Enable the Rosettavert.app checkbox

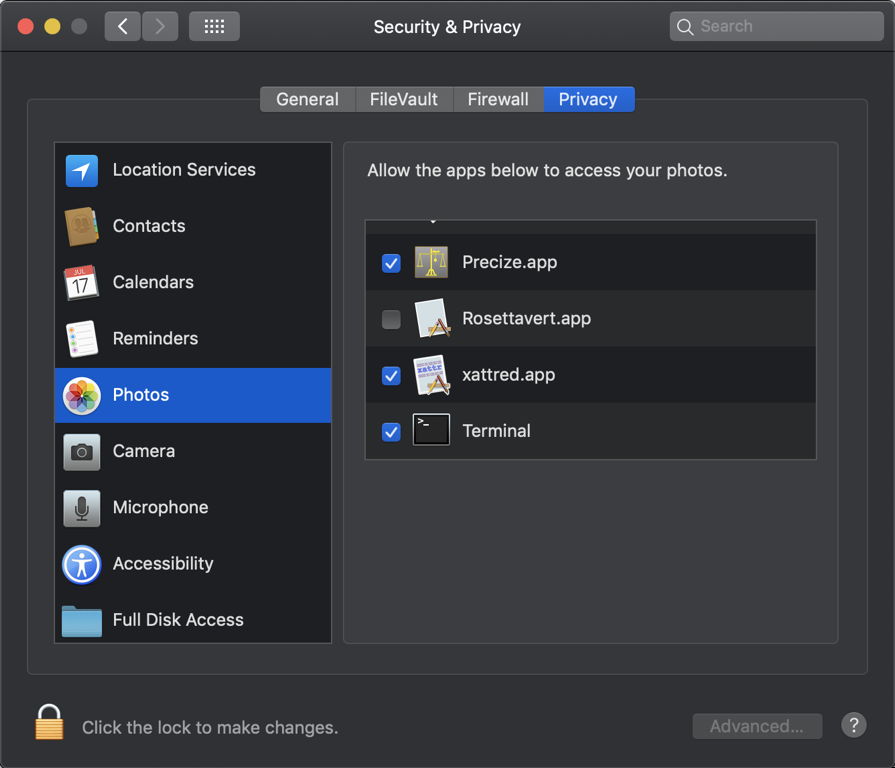[391, 319]
